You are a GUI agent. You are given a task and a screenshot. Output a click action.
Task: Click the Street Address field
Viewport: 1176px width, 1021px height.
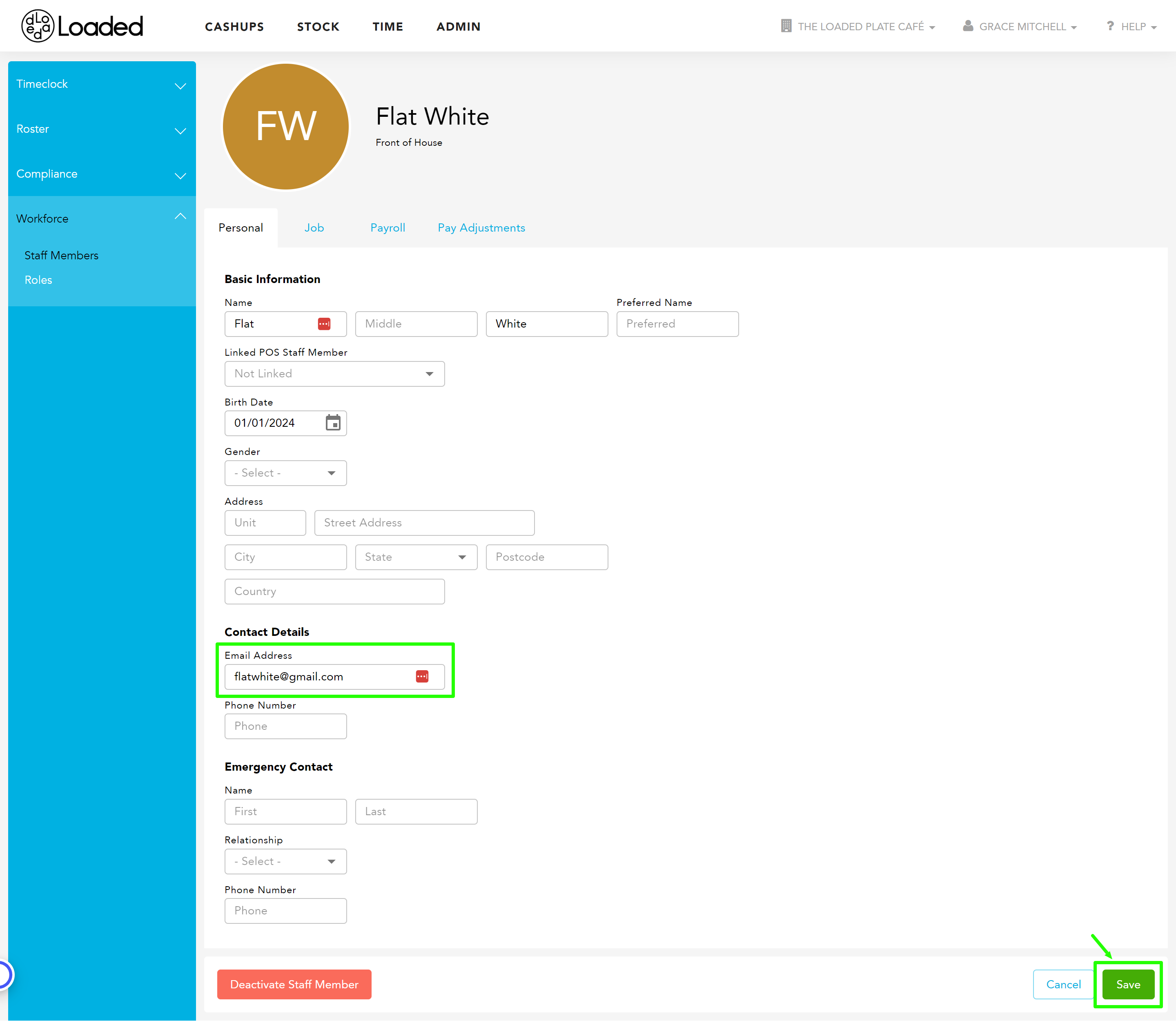425,523
